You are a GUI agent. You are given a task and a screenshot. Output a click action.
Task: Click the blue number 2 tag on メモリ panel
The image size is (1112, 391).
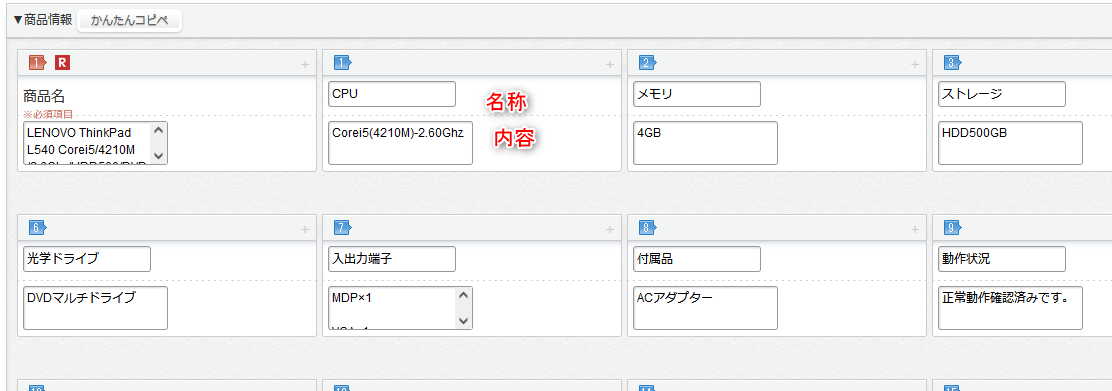pos(647,63)
